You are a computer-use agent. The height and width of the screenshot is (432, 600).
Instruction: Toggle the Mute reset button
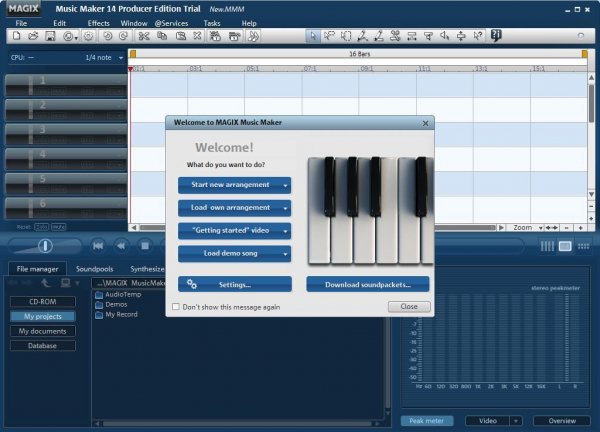pyautogui.click(x=59, y=227)
